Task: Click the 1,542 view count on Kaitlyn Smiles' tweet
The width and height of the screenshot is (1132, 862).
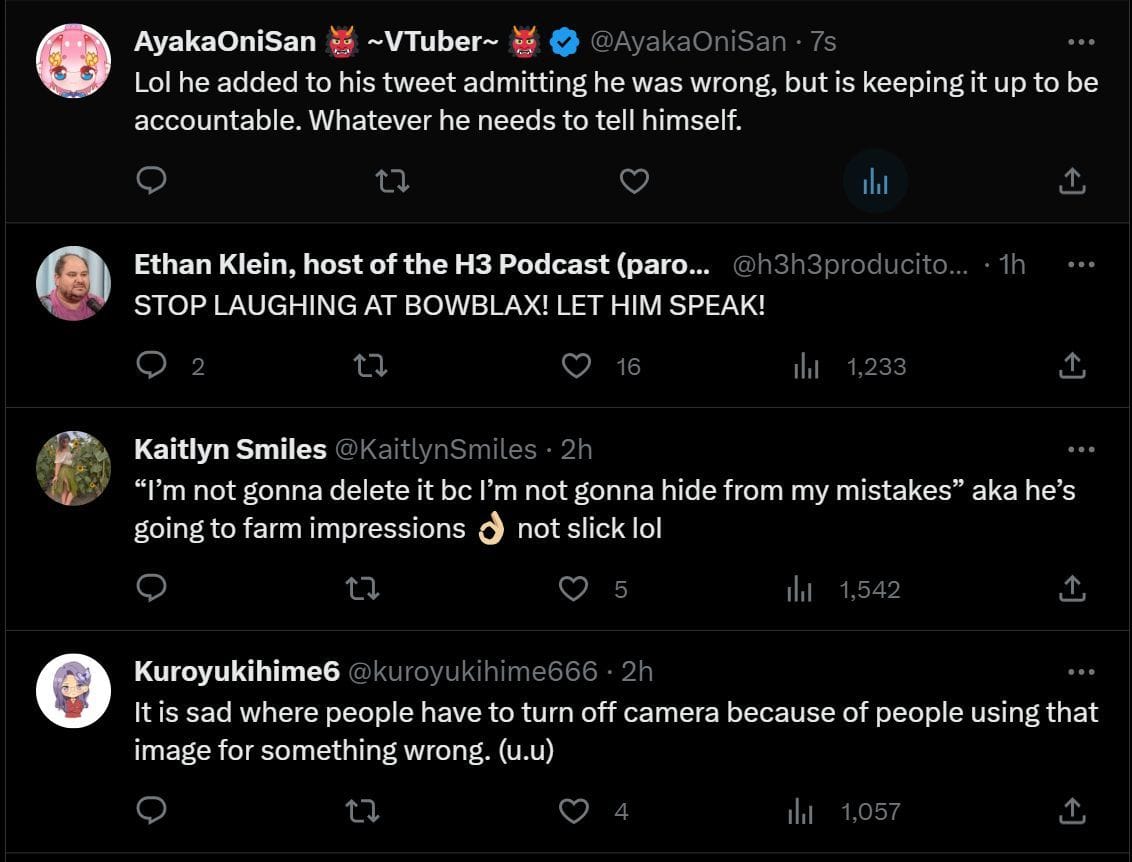Action: tap(869, 589)
